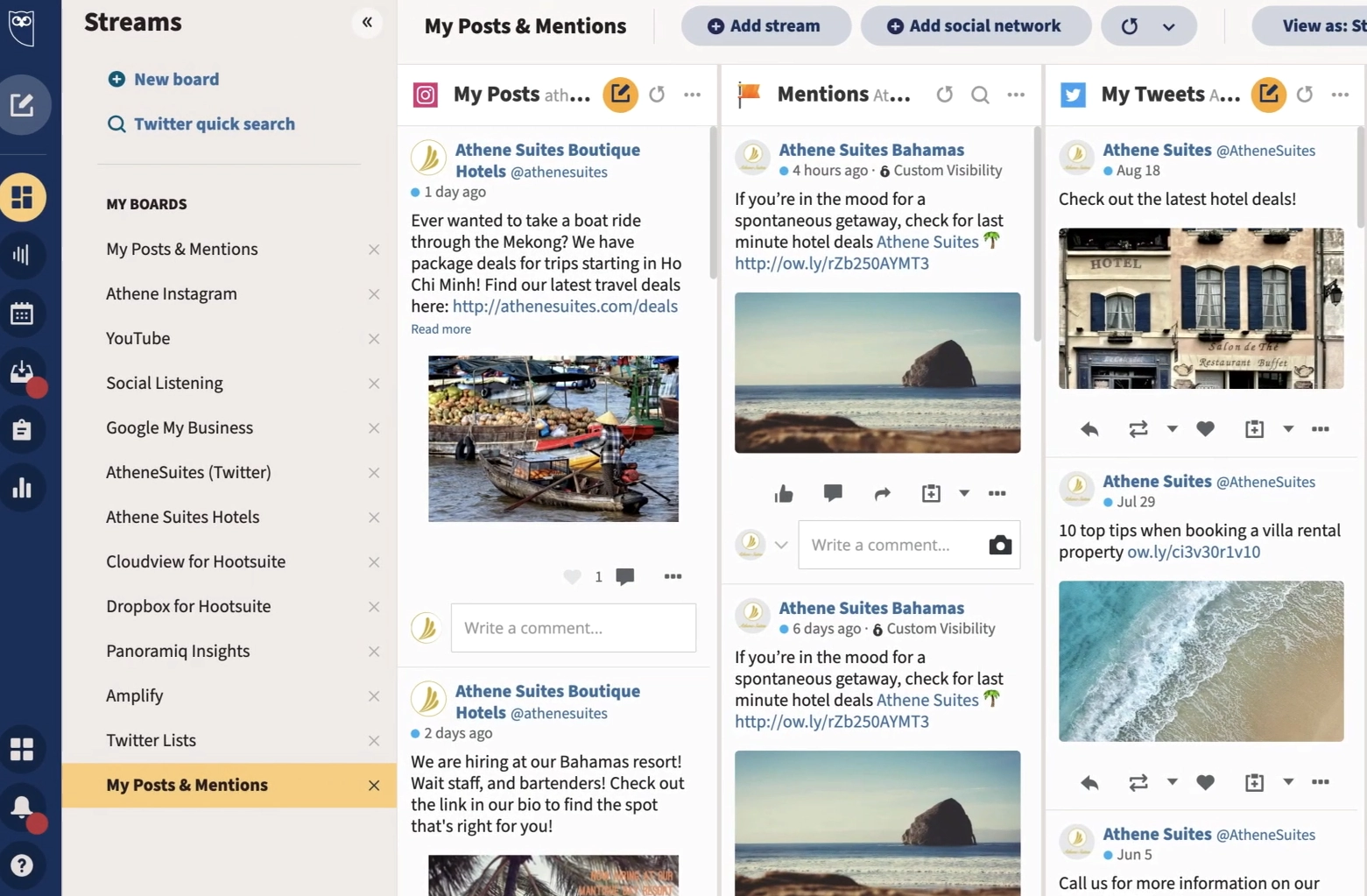The image size is (1367, 896).
Task: Share the 4 hours ago Bahamas post
Action: click(x=882, y=494)
